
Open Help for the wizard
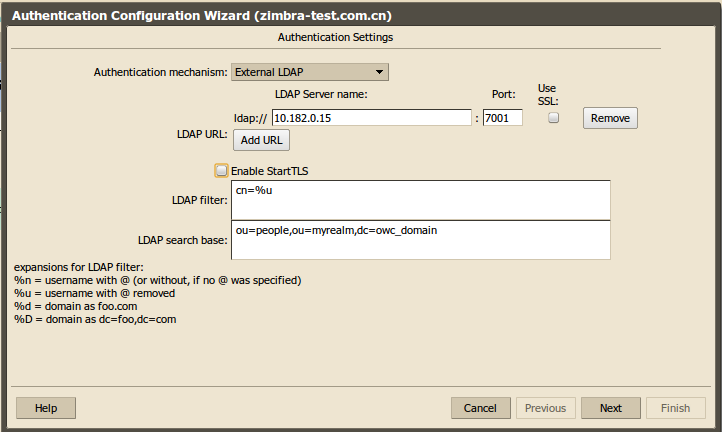click(x=46, y=408)
